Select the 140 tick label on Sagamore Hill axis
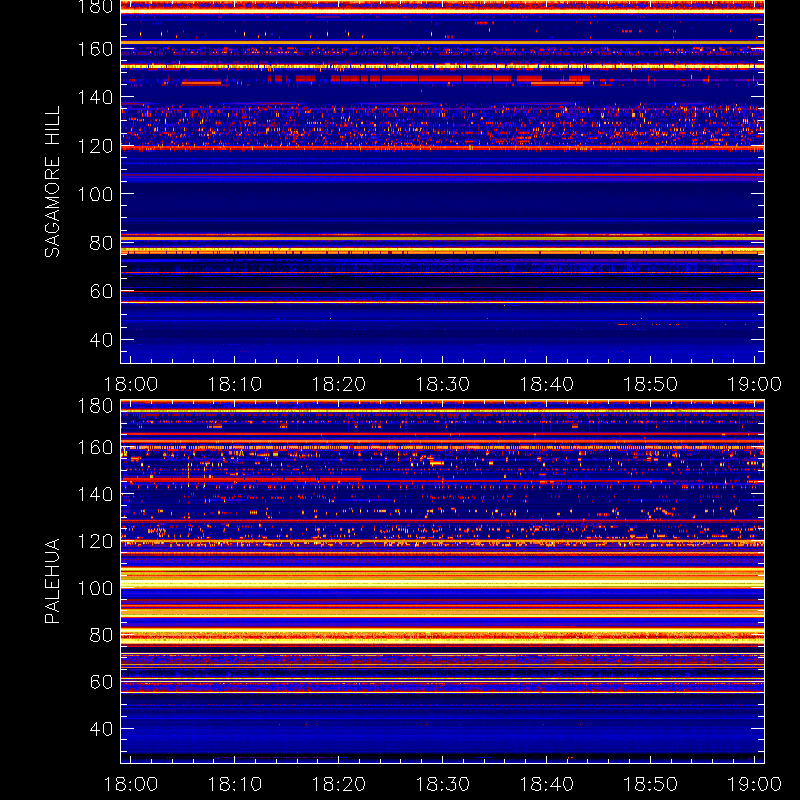 coord(95,97)
